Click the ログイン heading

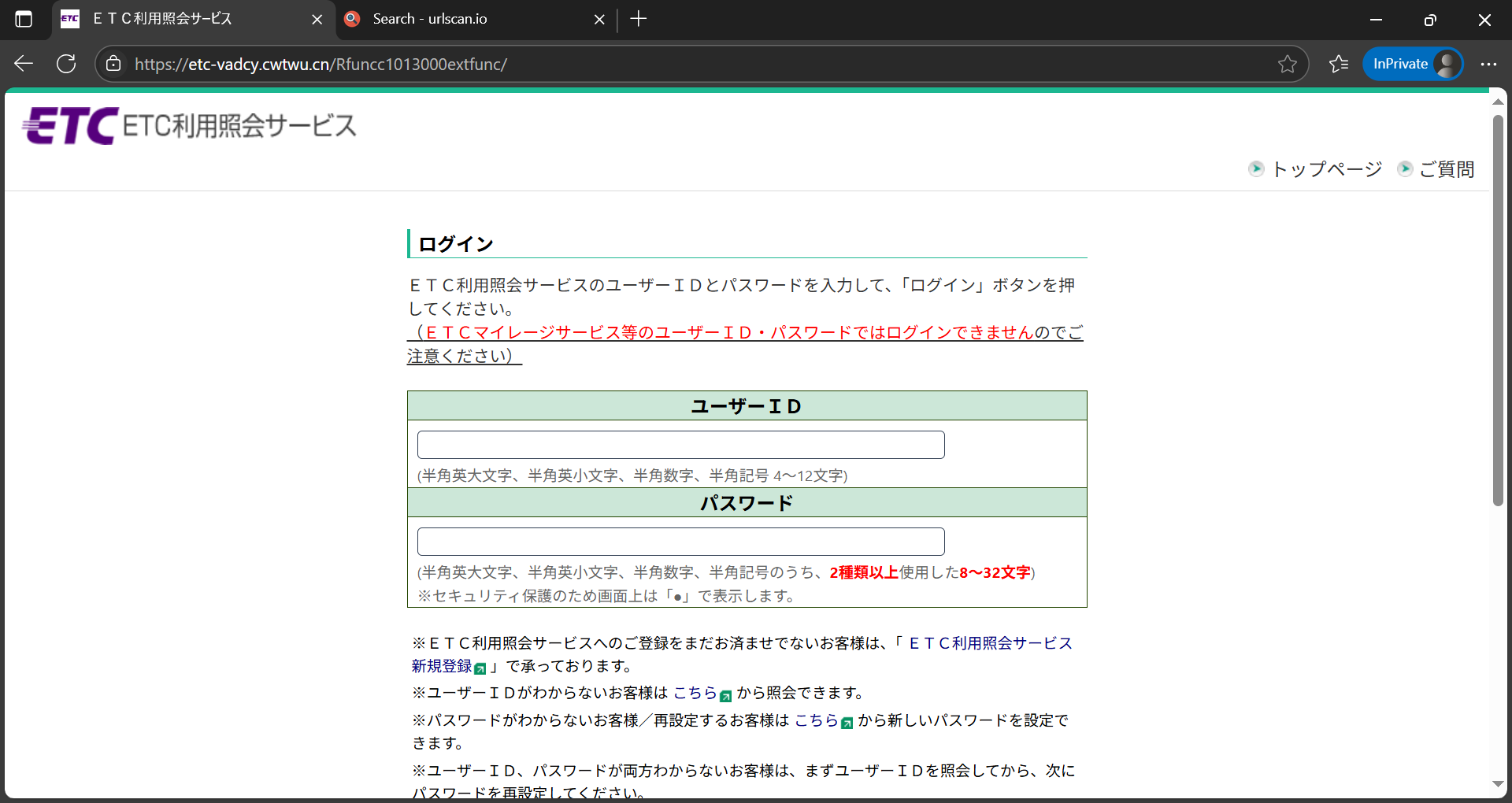pyautogui.click(x=456, y=244)
